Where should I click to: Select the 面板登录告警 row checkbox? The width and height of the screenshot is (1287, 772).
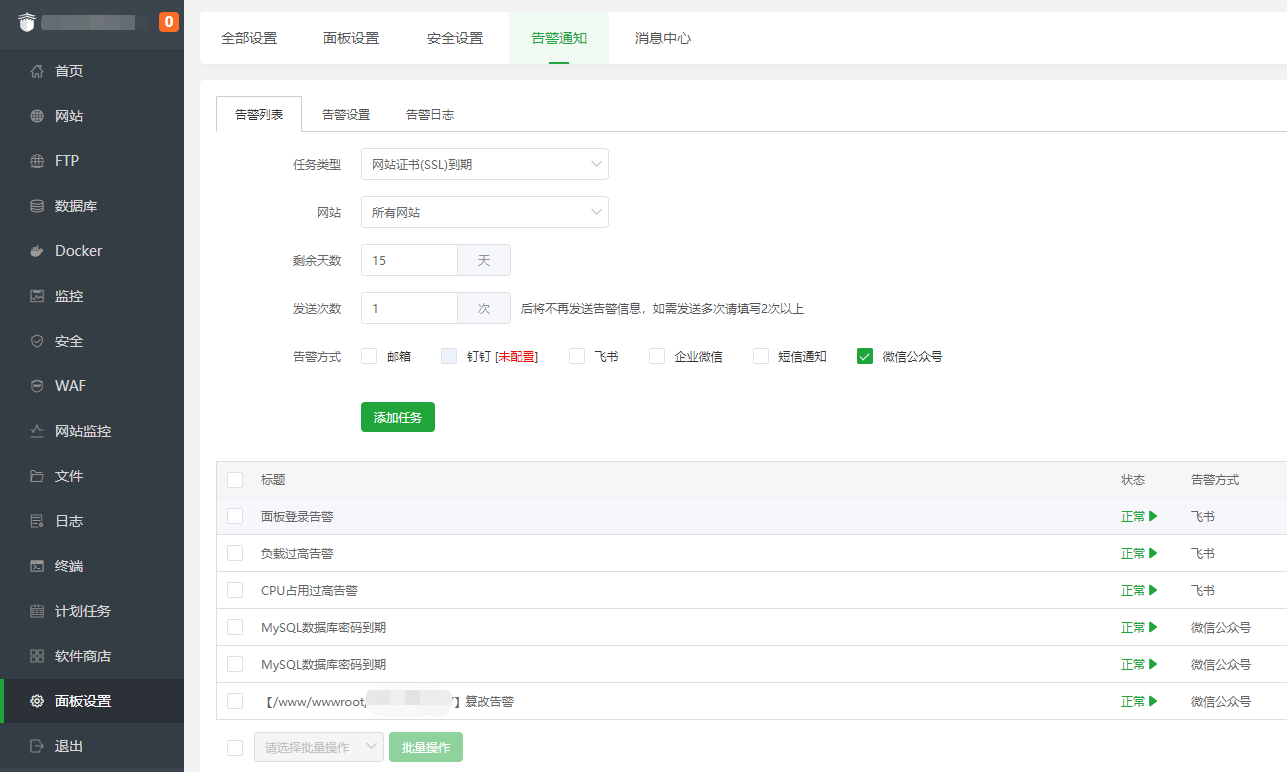(x=235, y=516)
